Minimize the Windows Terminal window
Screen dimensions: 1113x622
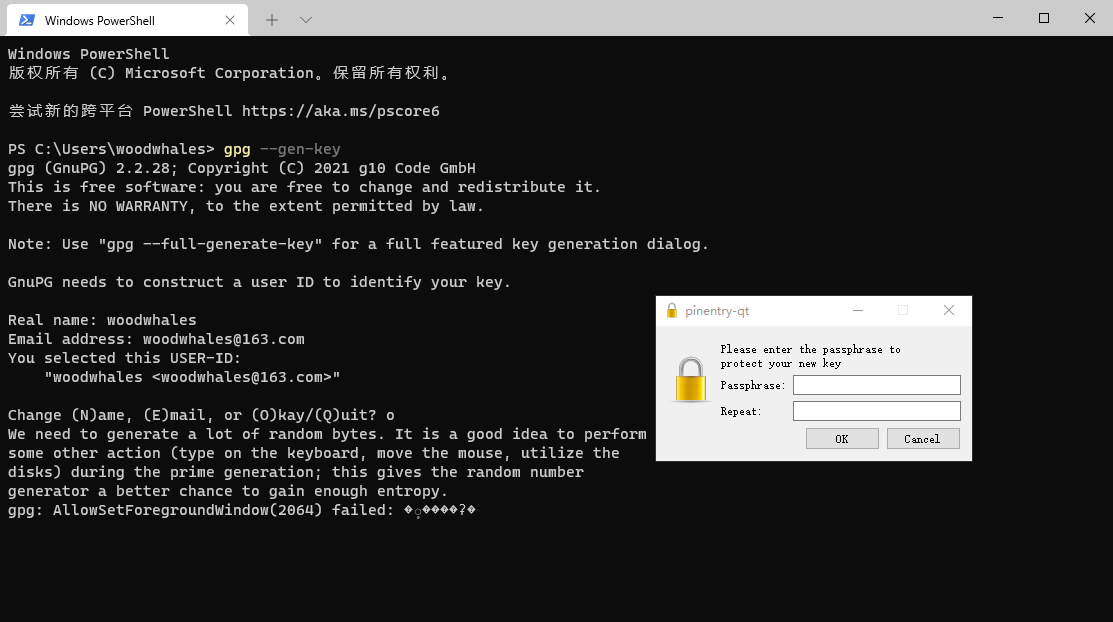[x=998, y=18]
